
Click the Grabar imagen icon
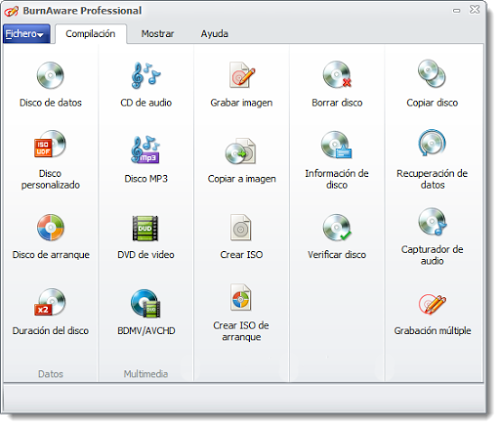click(x=242, y=75)
